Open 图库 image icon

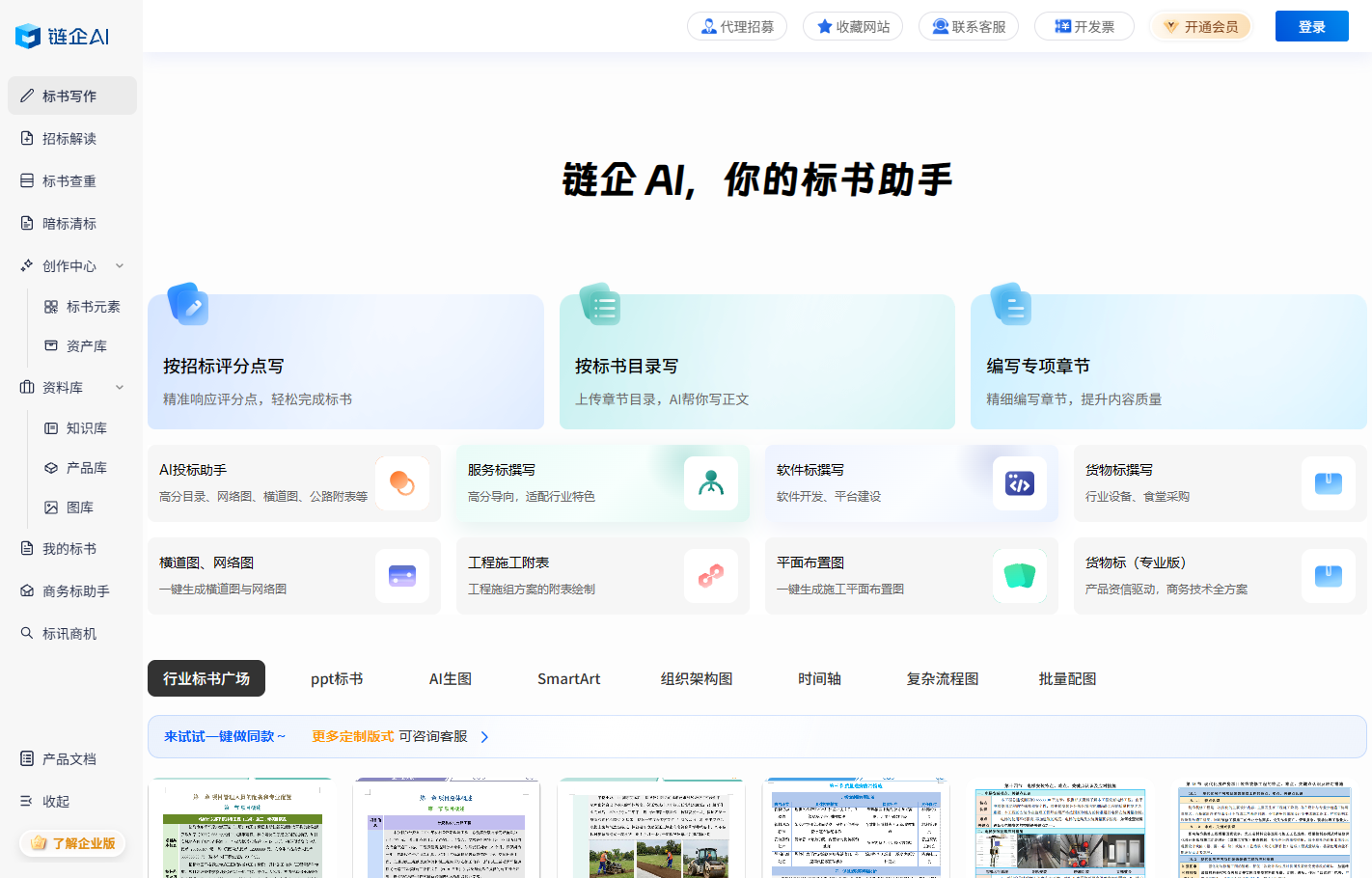coord(51,507)
